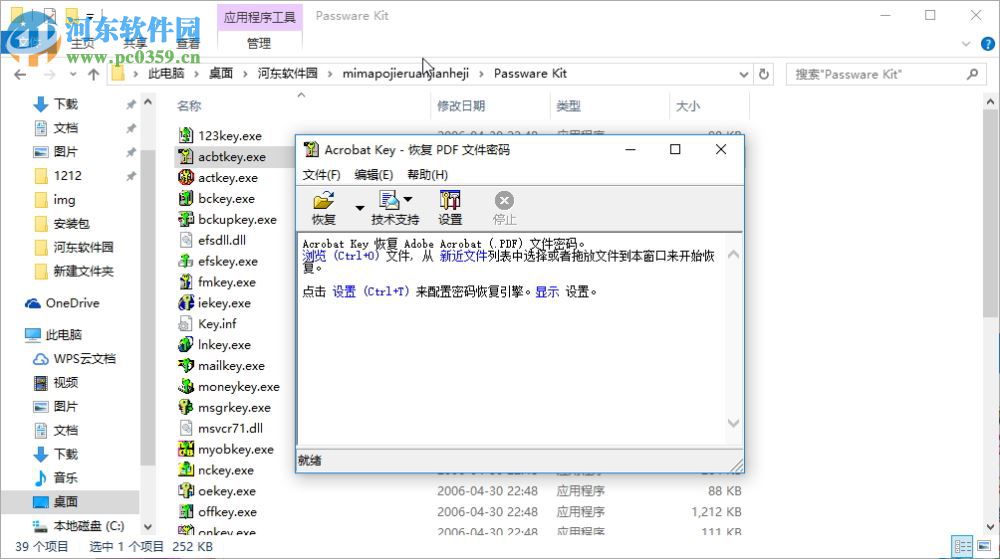This screenshot has height=559, width=1000.
Task: Click the navigation pane scroll down arrow
Action: pyautogui.click(x=148, y=526)
